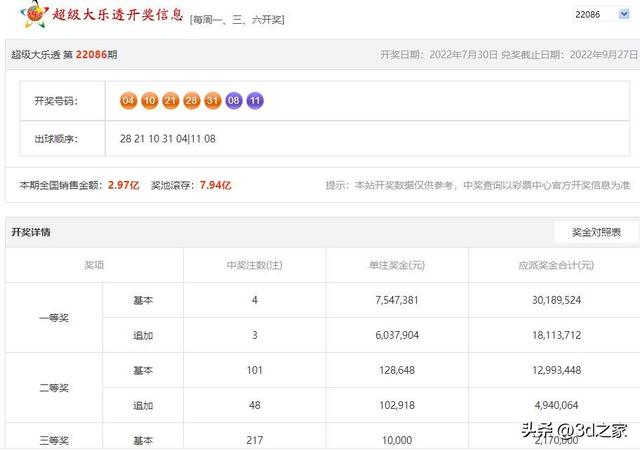640x451 pixels.
Task: Click the 18,113,712 total cell
Action: [556, 335]
